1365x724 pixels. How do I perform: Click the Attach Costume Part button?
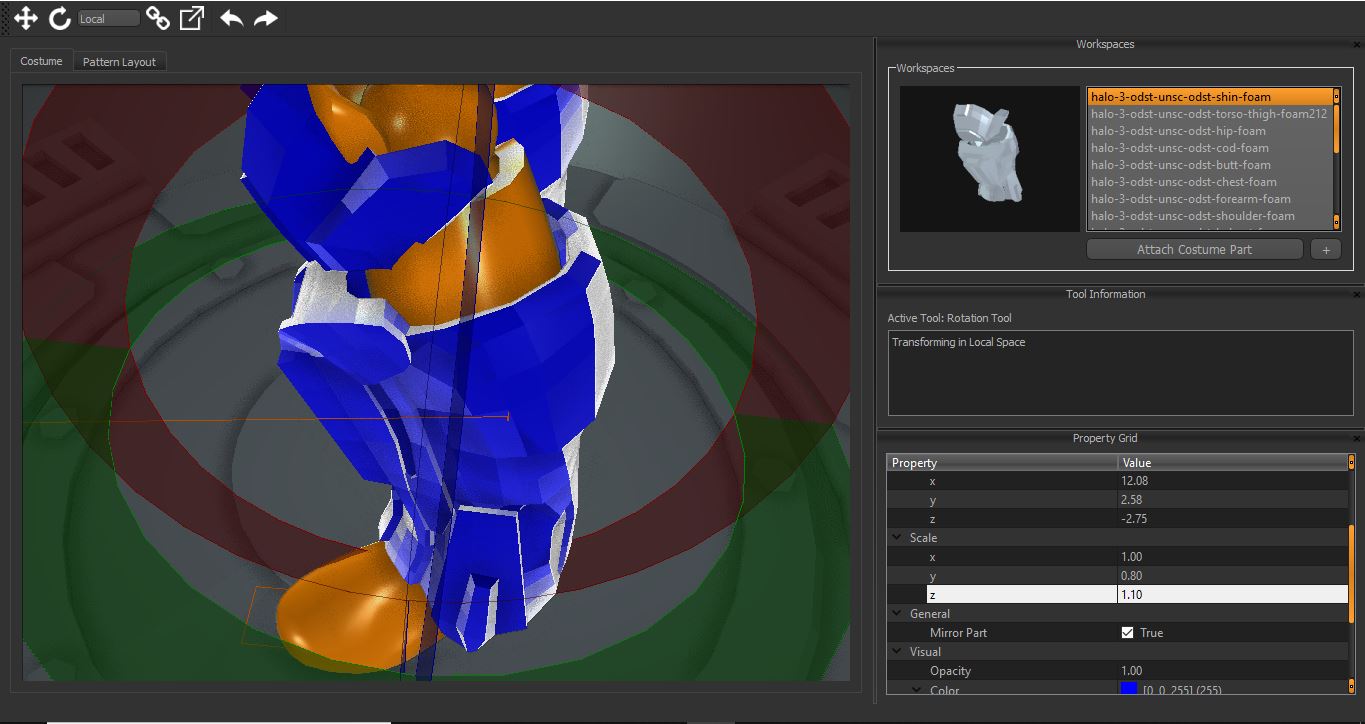[x=1194, y=249]
